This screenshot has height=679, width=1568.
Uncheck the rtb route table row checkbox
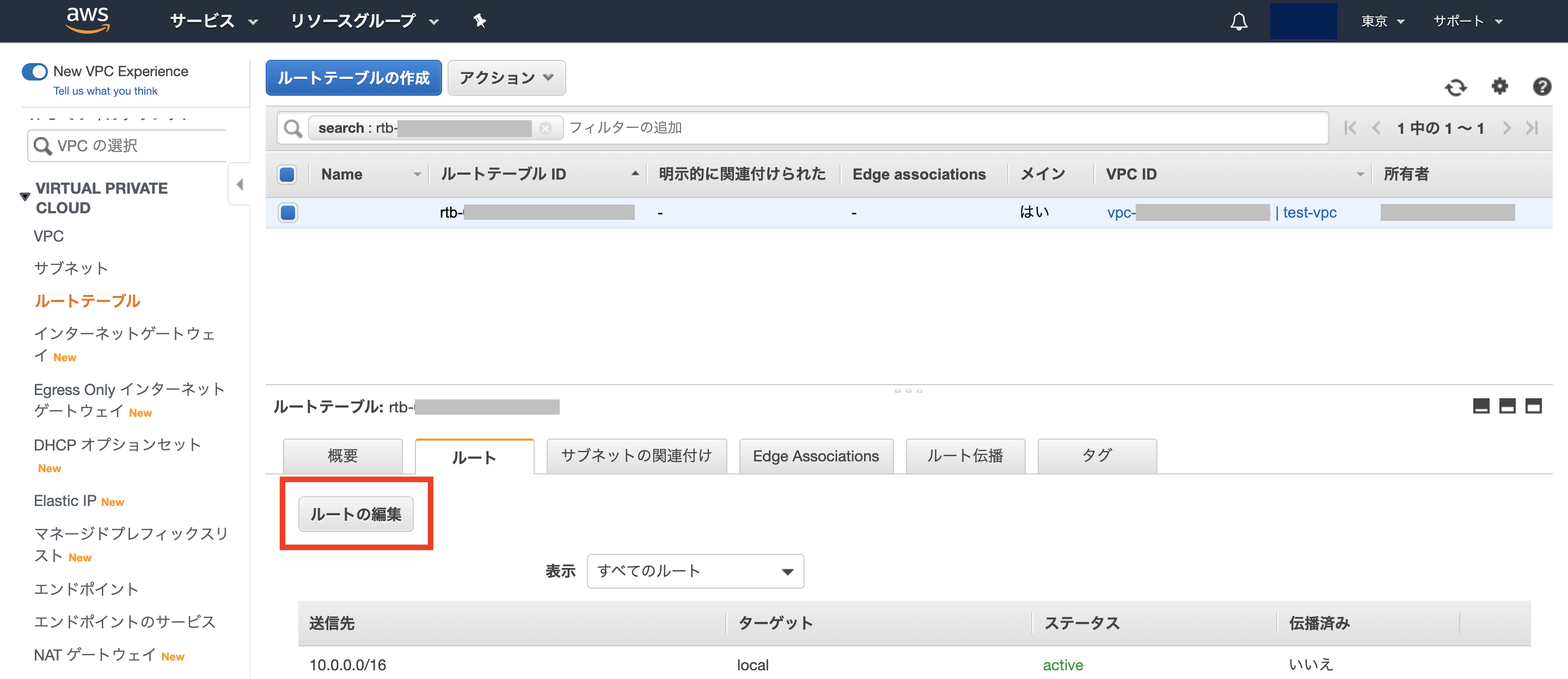[x=287, y=212]
